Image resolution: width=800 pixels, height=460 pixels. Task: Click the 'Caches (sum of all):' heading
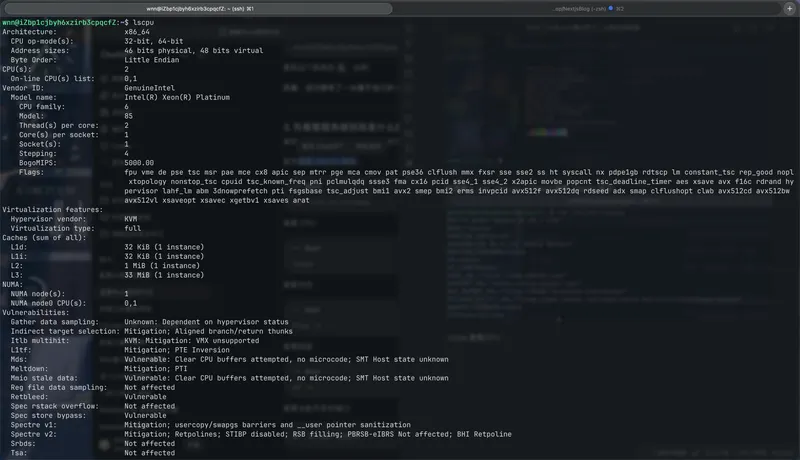(44, 238)
